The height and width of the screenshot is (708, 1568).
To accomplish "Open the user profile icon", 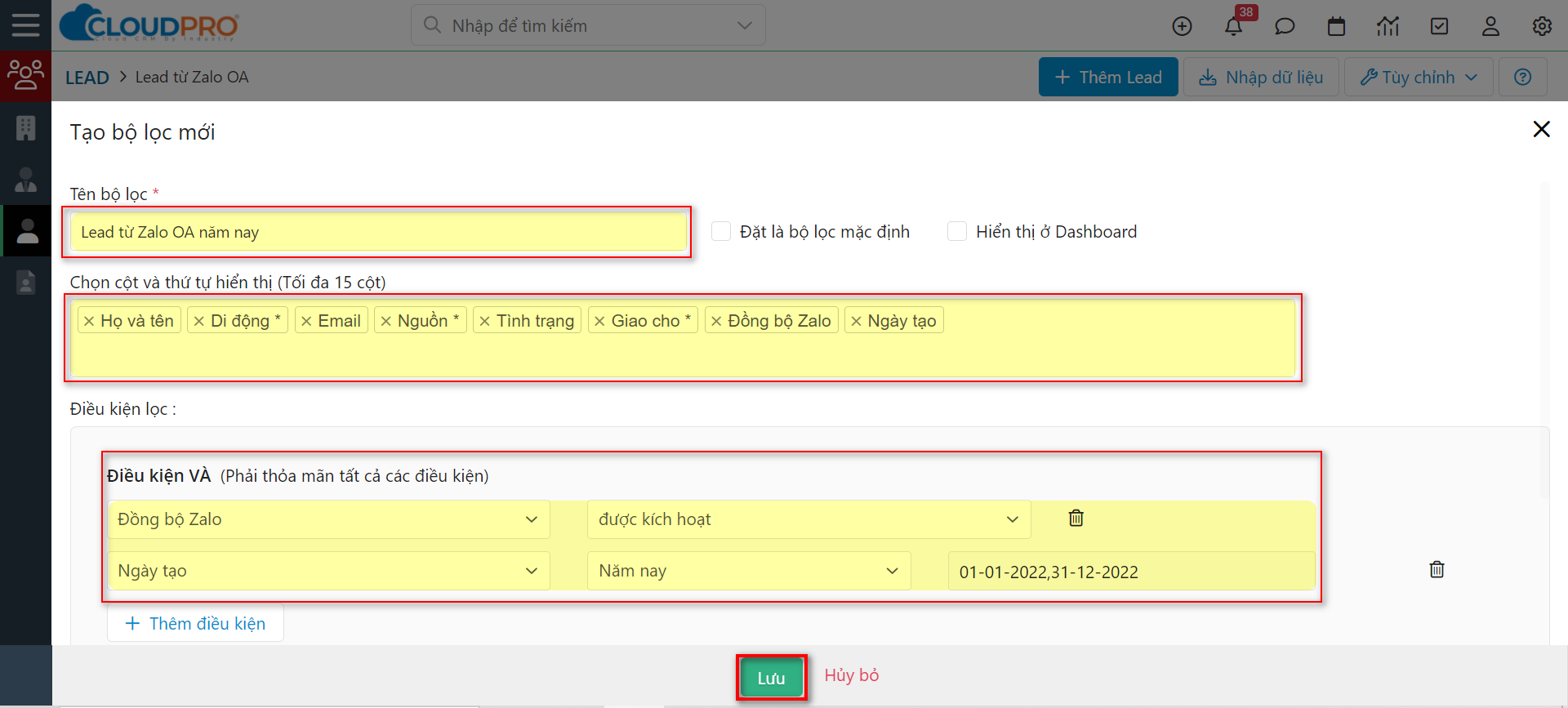I will click(x=1490, y=26).
